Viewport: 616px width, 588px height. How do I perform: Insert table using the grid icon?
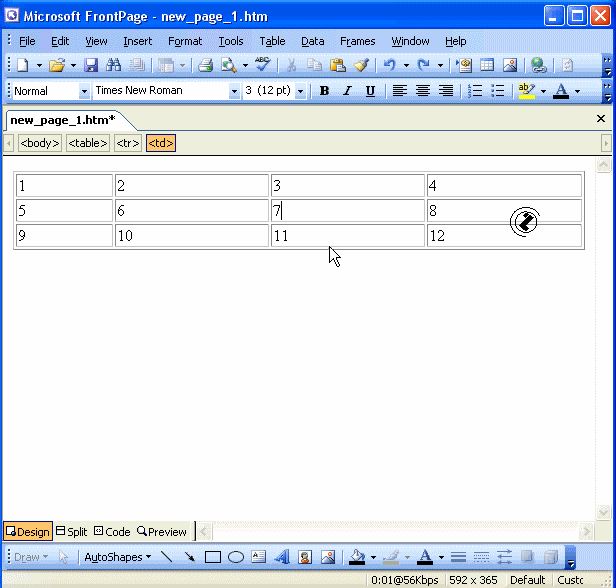pos(487,65)
